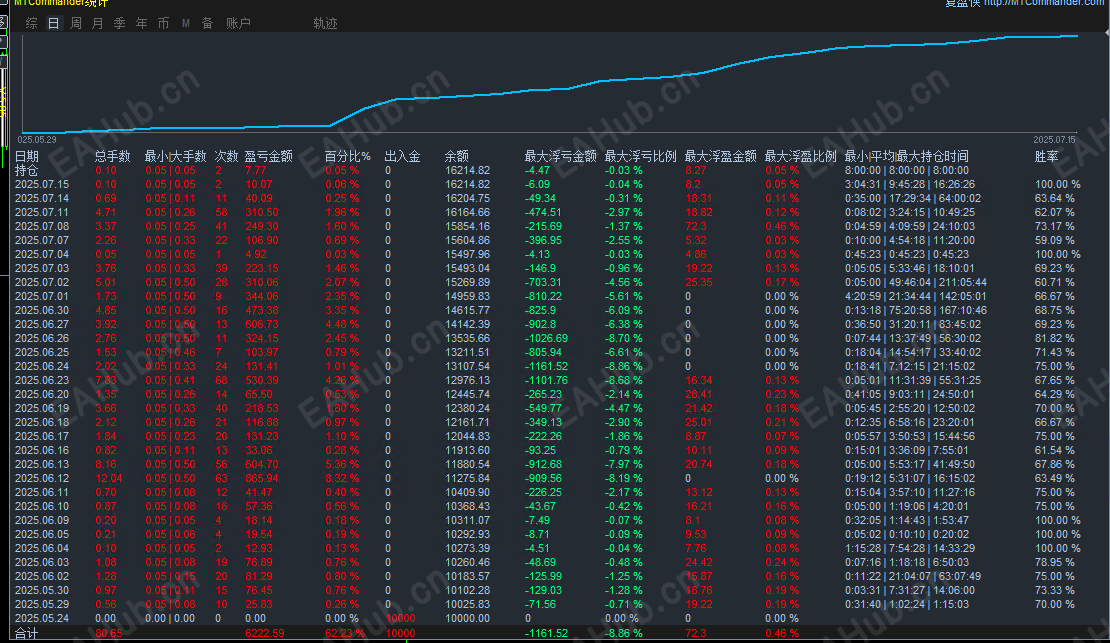The width and height of the screenshot is (1110, 643).
Task: Click chart end date label 2025.07.15
Action: (x=1054, y=140)
